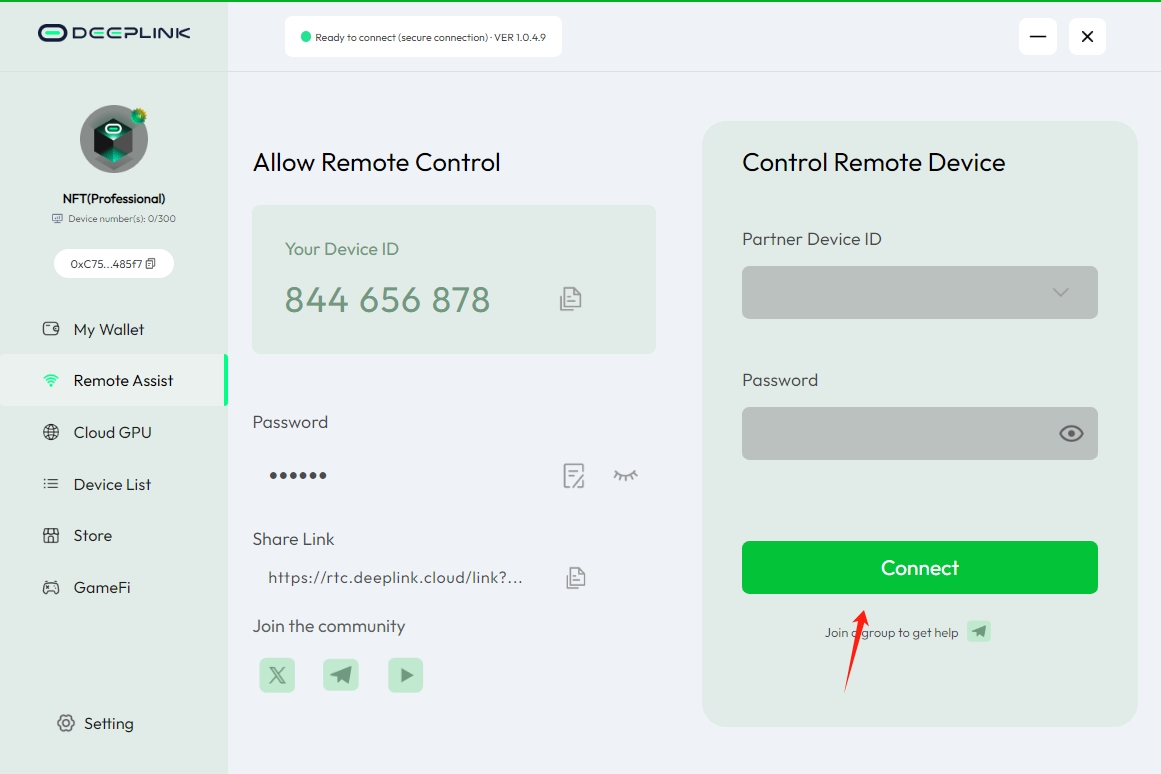Open the X community page
Image resolution: width=1161 pixels, height=774 pixels.
277,675
